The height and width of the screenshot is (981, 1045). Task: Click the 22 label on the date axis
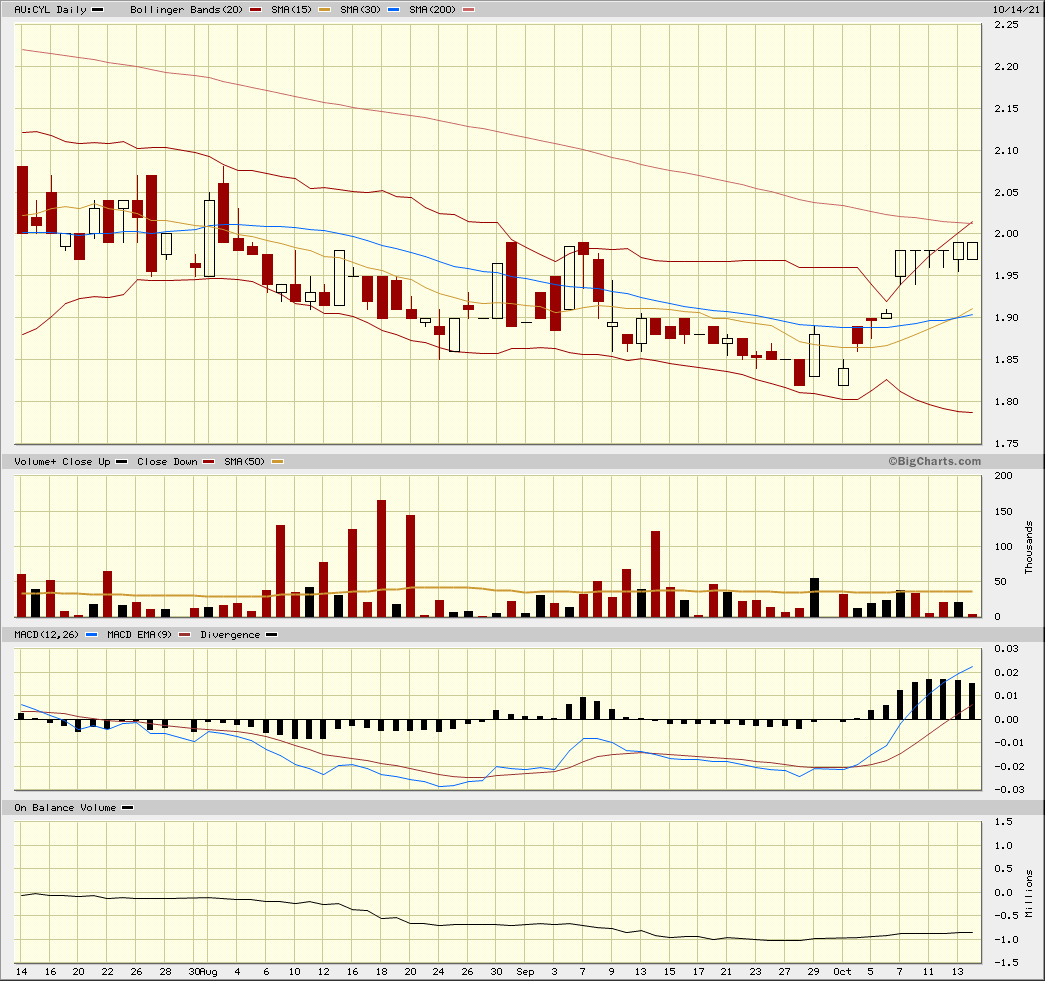click(x=107, y=972)
